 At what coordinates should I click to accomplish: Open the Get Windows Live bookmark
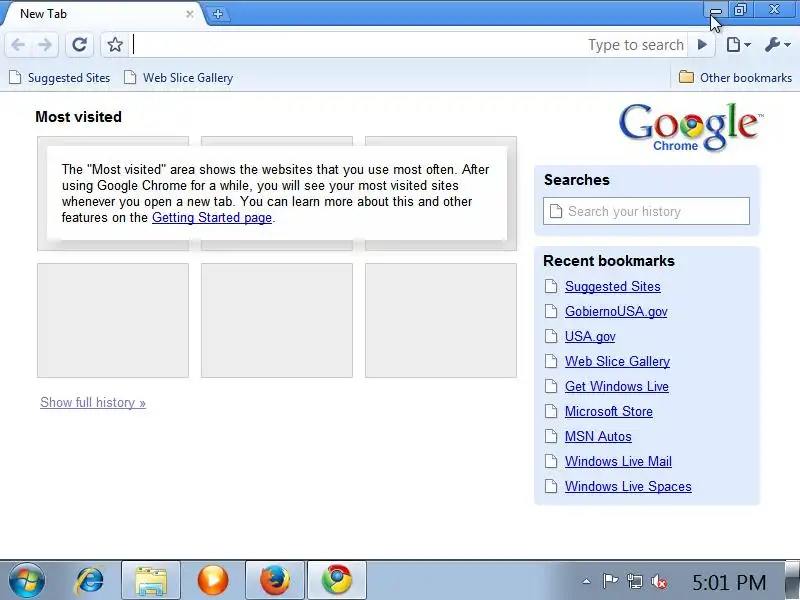click(616, 386)
